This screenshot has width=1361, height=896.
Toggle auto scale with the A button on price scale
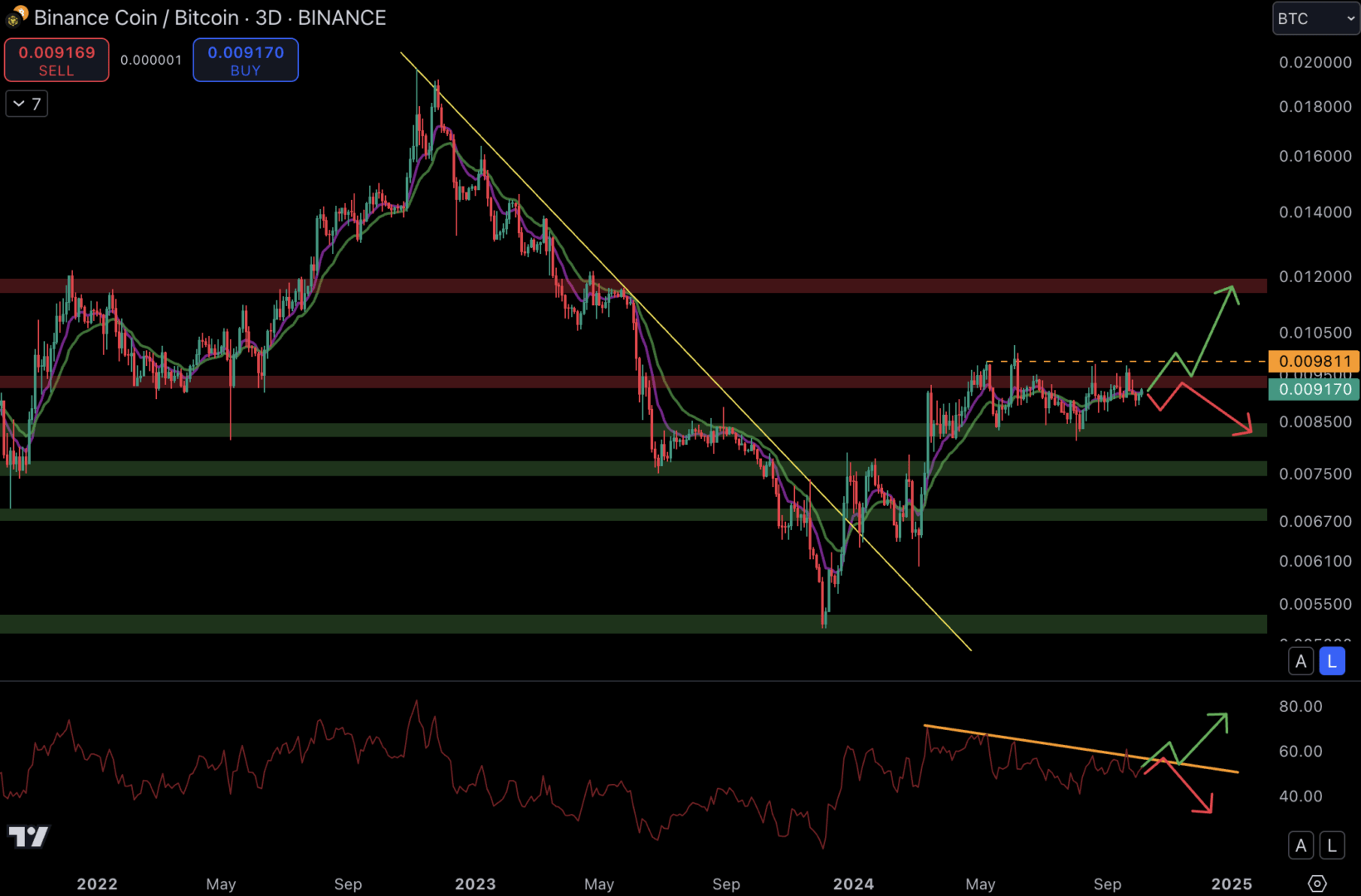[x=1300, y=661]
